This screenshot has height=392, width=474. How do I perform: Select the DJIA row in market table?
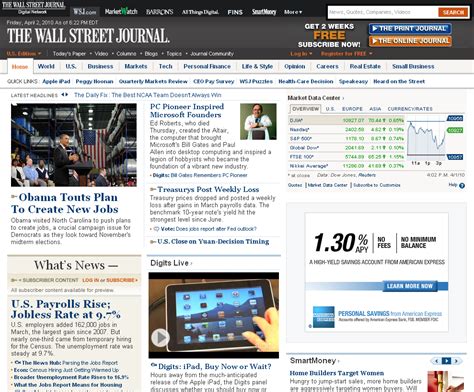tap(346, 120)
